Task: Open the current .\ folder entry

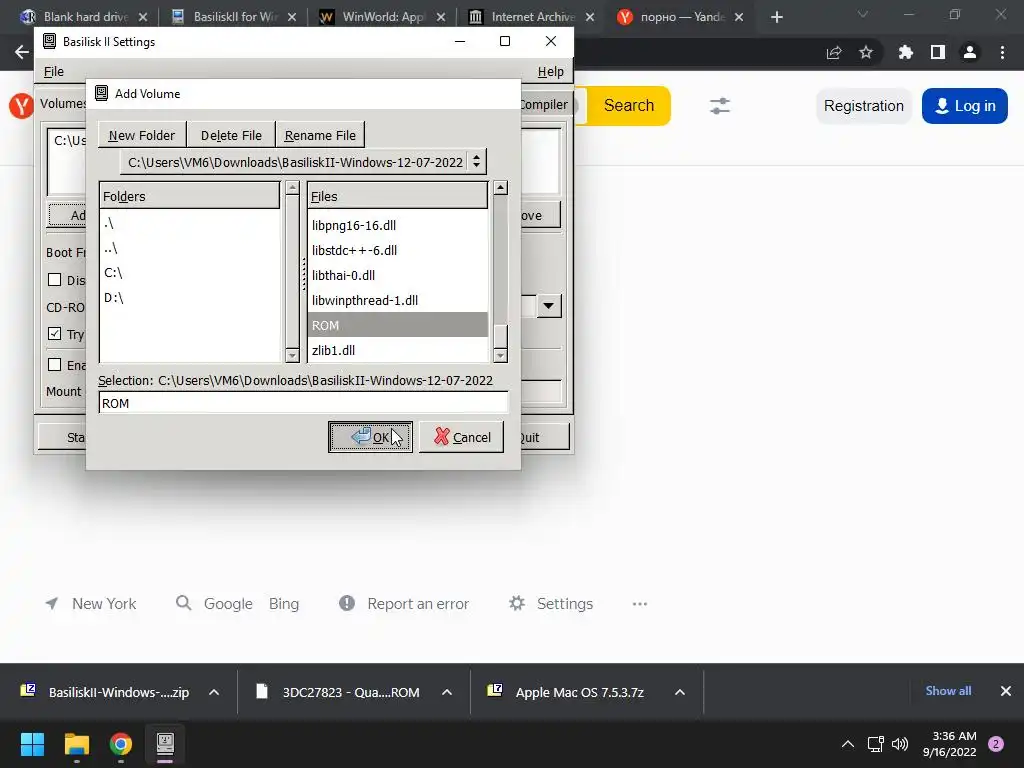Action: (x=189, y=223)
